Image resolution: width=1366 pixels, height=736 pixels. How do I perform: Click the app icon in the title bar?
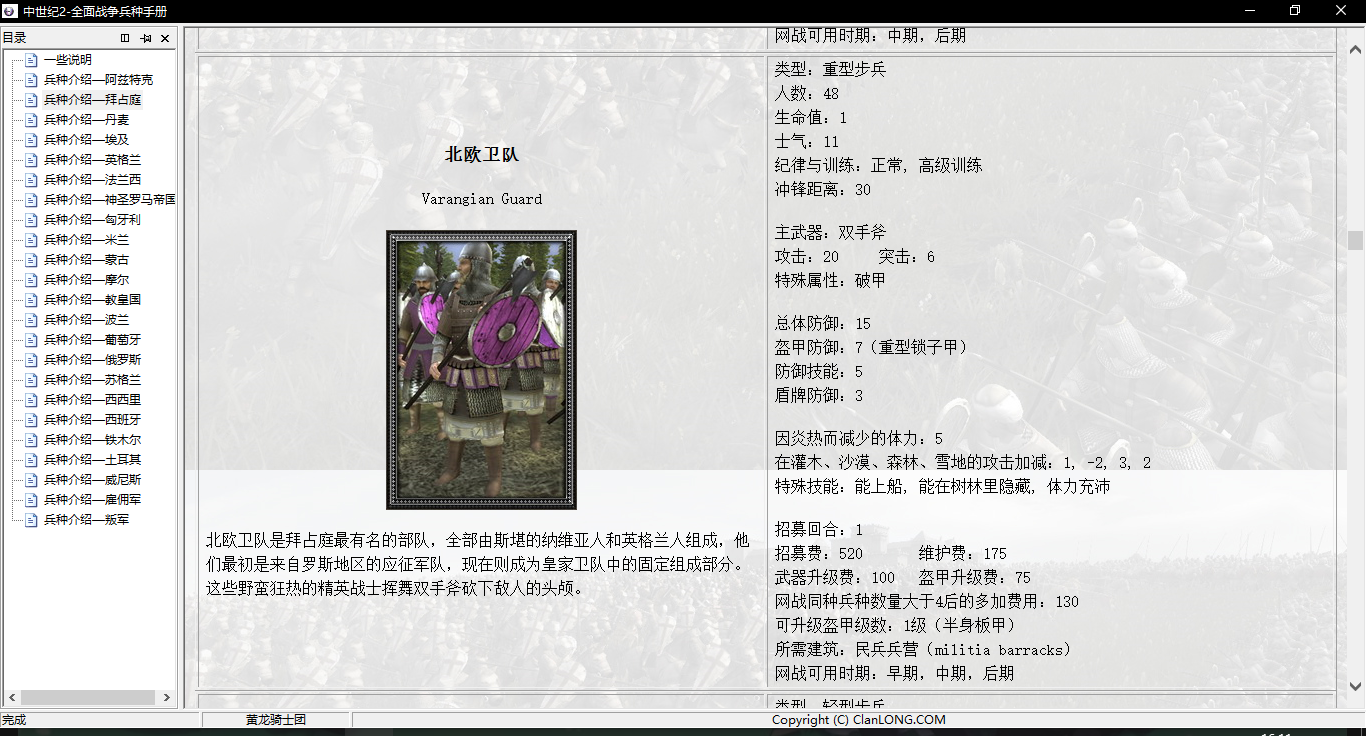pos(9,11)
